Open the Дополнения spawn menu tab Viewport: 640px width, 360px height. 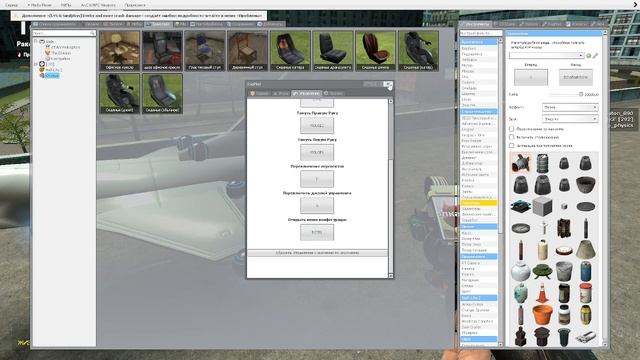click(271, 24)
